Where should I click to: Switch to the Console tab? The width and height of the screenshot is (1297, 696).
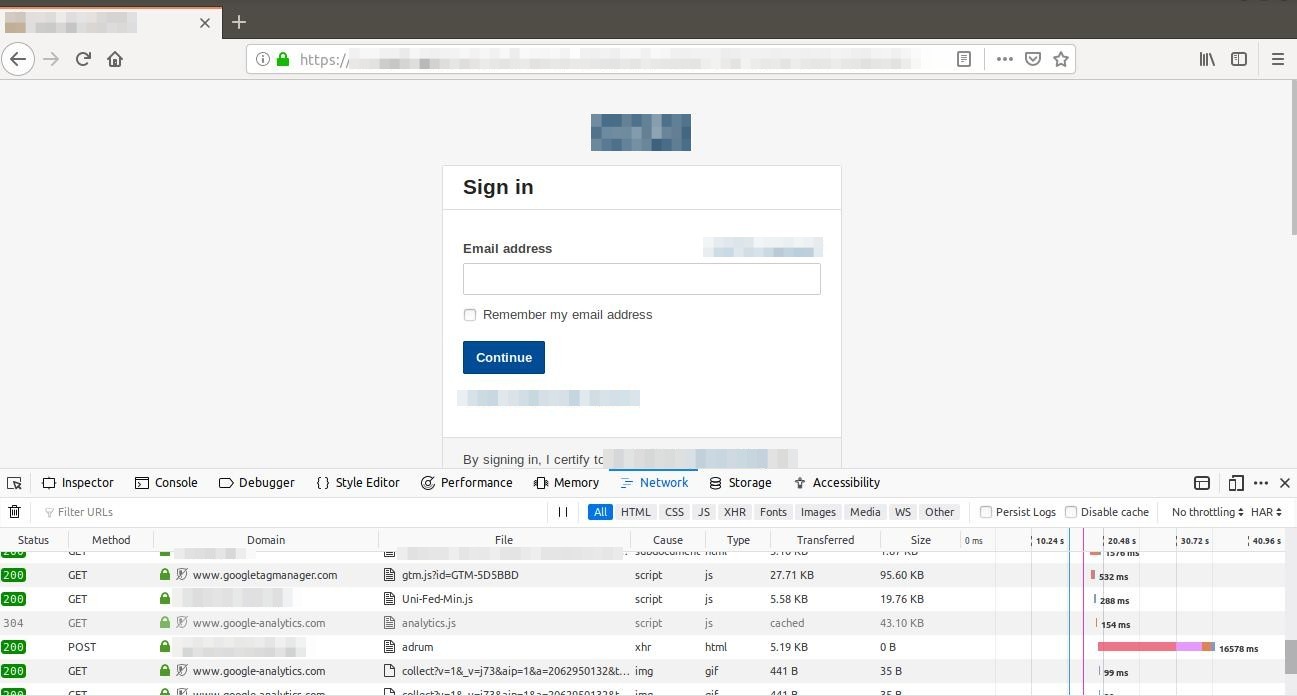coord(166,483)
